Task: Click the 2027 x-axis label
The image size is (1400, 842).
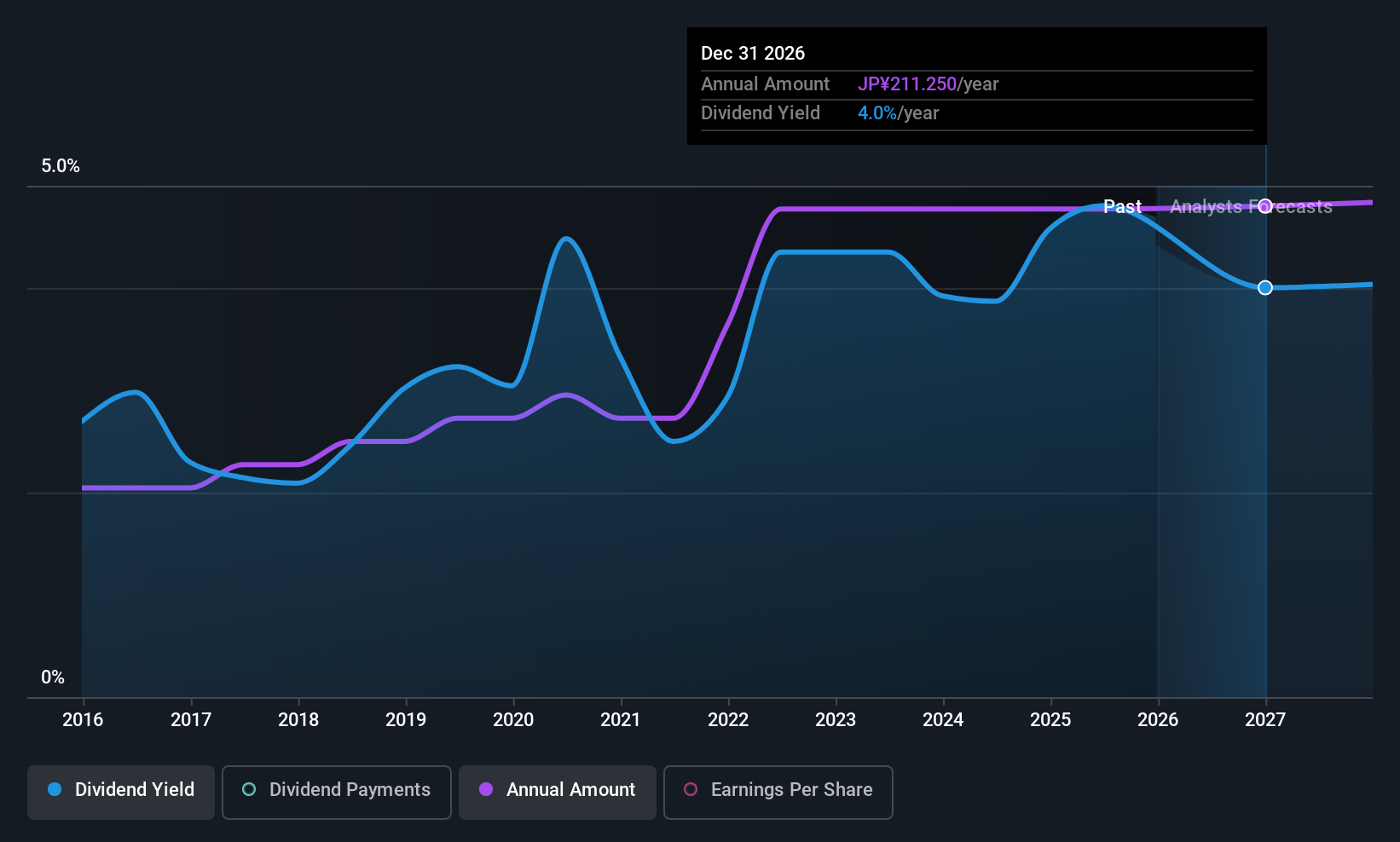Action: tap(1265, 720)
